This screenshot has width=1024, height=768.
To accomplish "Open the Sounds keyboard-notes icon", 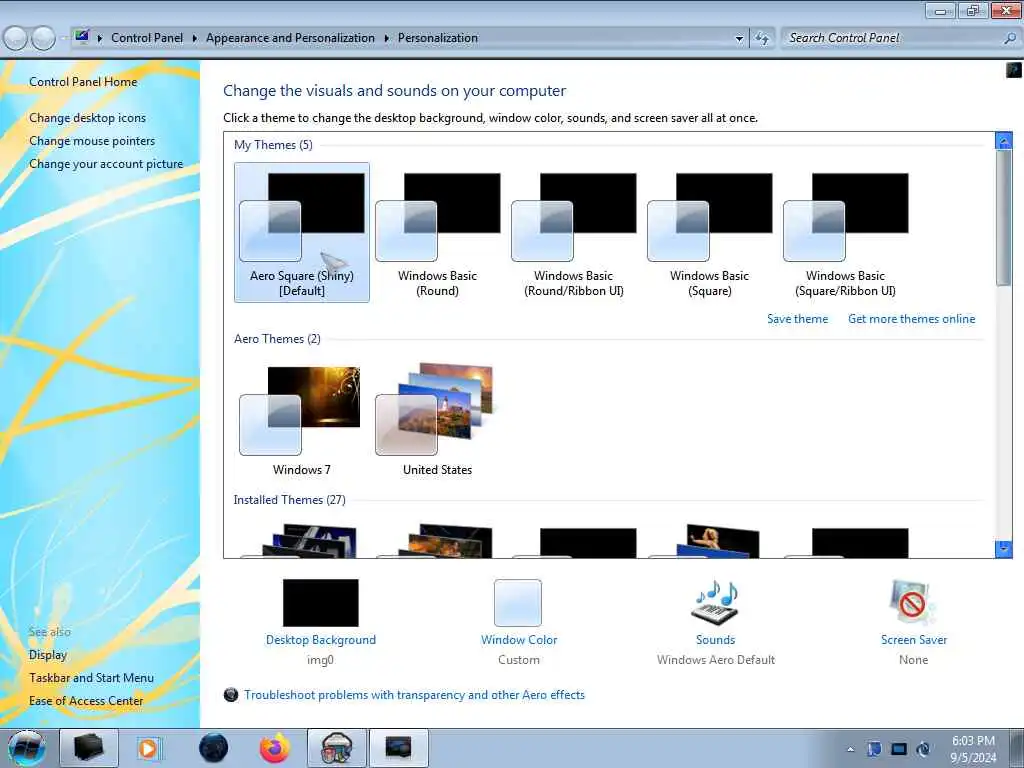I will [x=715, y=603].
